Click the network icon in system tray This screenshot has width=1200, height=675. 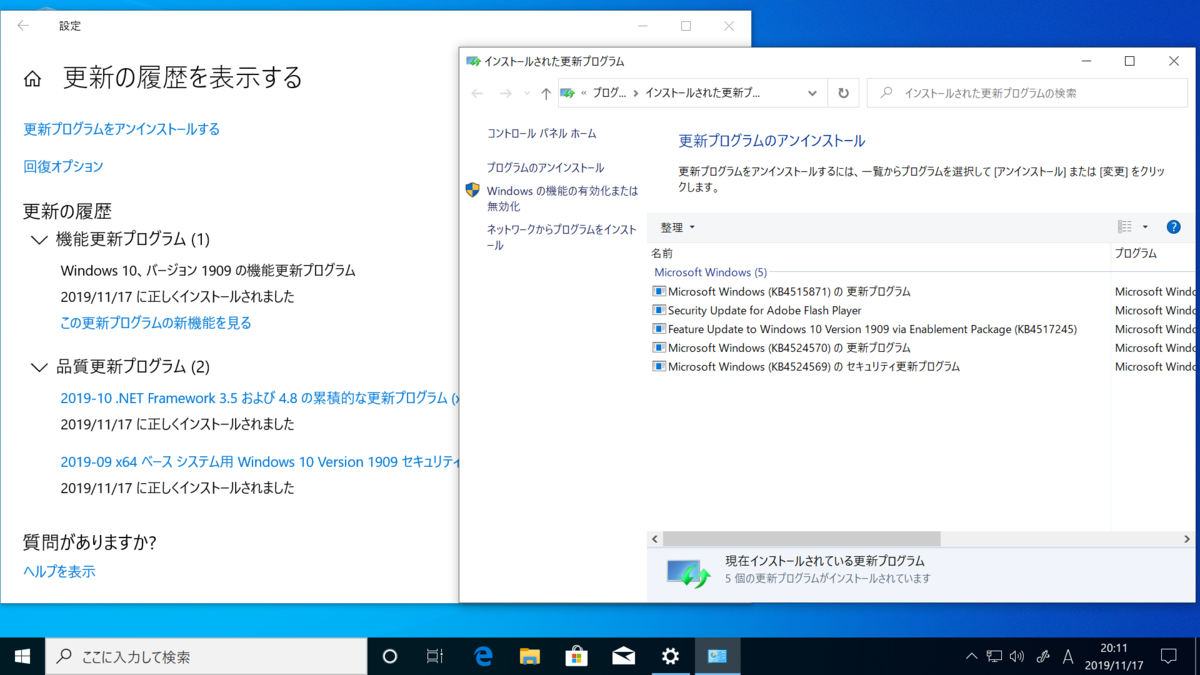tap(994, 657)
